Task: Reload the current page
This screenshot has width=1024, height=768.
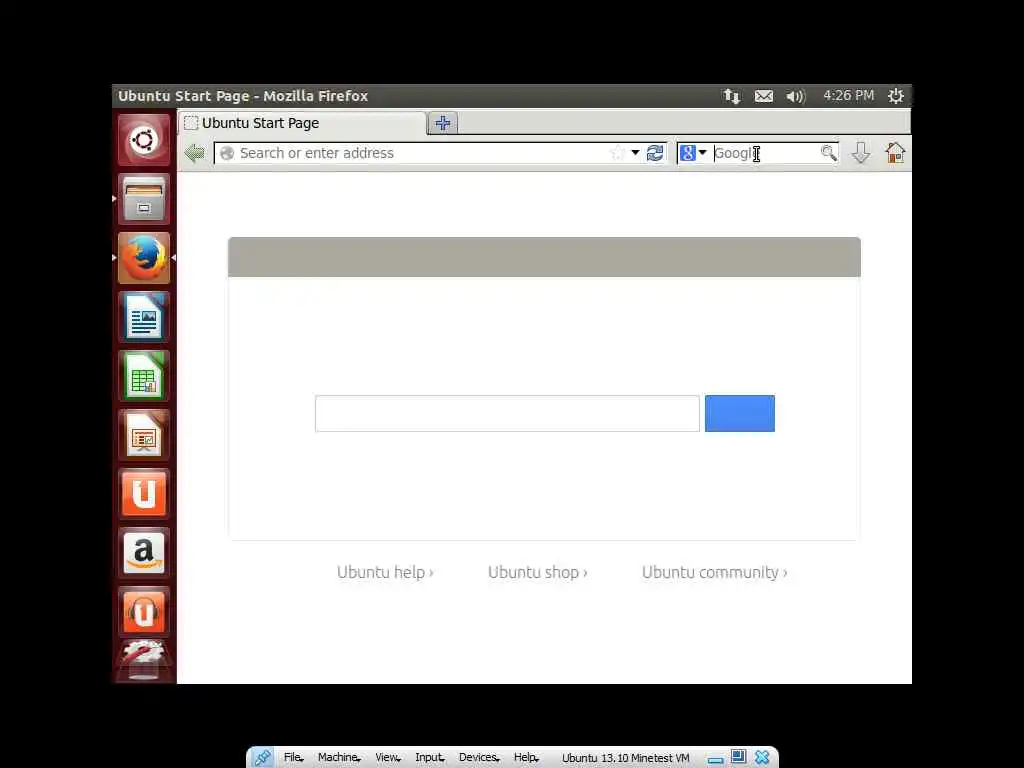Action: 655,153
